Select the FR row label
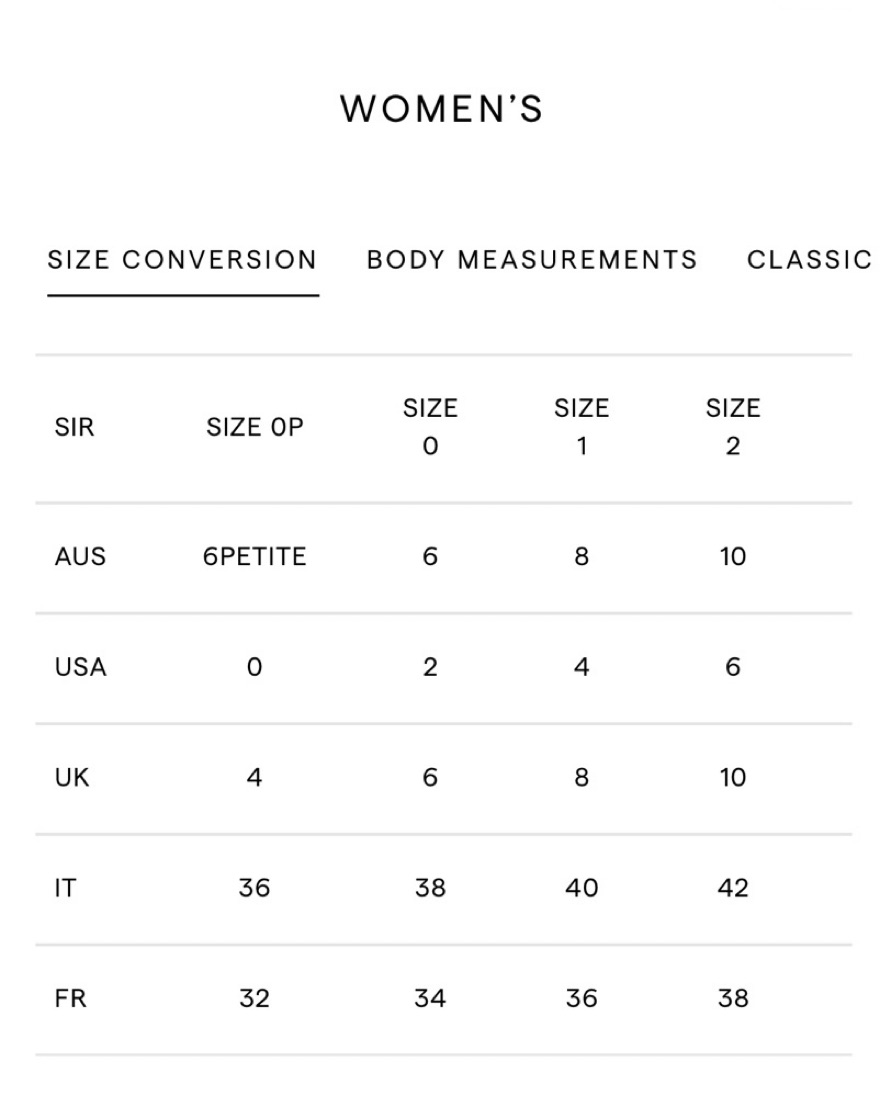The image size is (880, 1097). (71, 999)
